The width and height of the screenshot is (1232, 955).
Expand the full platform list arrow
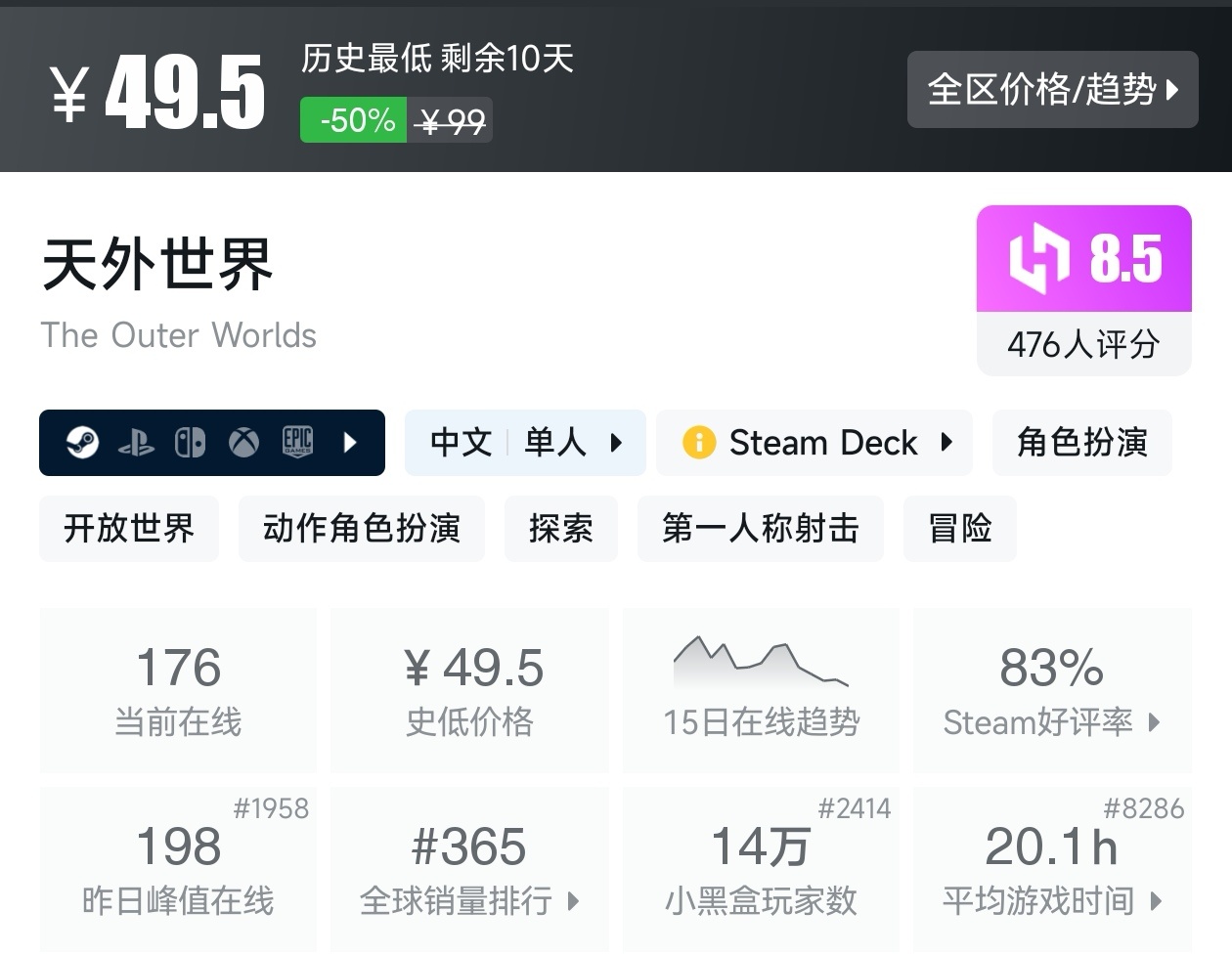pos(350,443)
